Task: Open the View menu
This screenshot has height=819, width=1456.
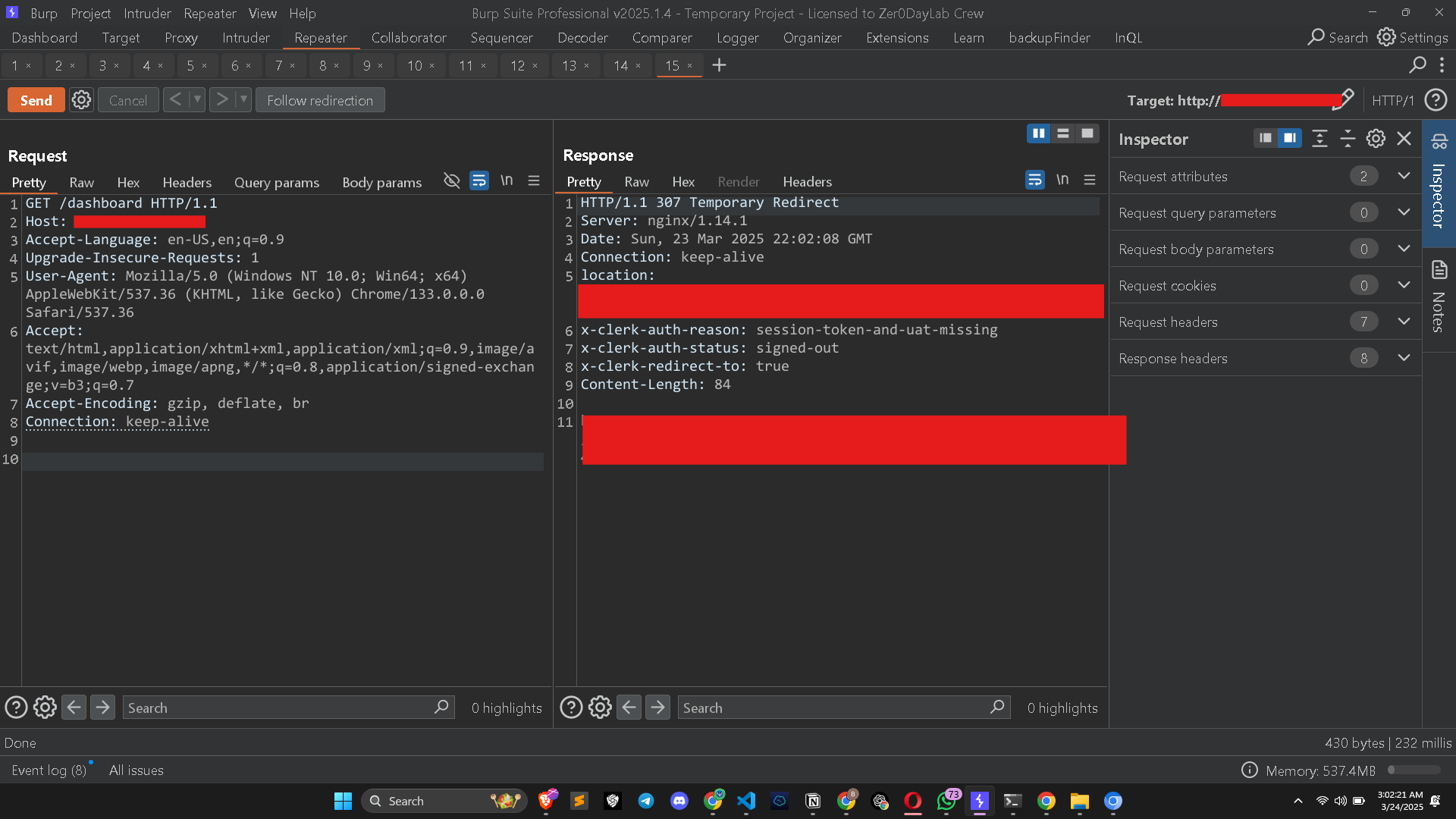Action: (262, 13)
